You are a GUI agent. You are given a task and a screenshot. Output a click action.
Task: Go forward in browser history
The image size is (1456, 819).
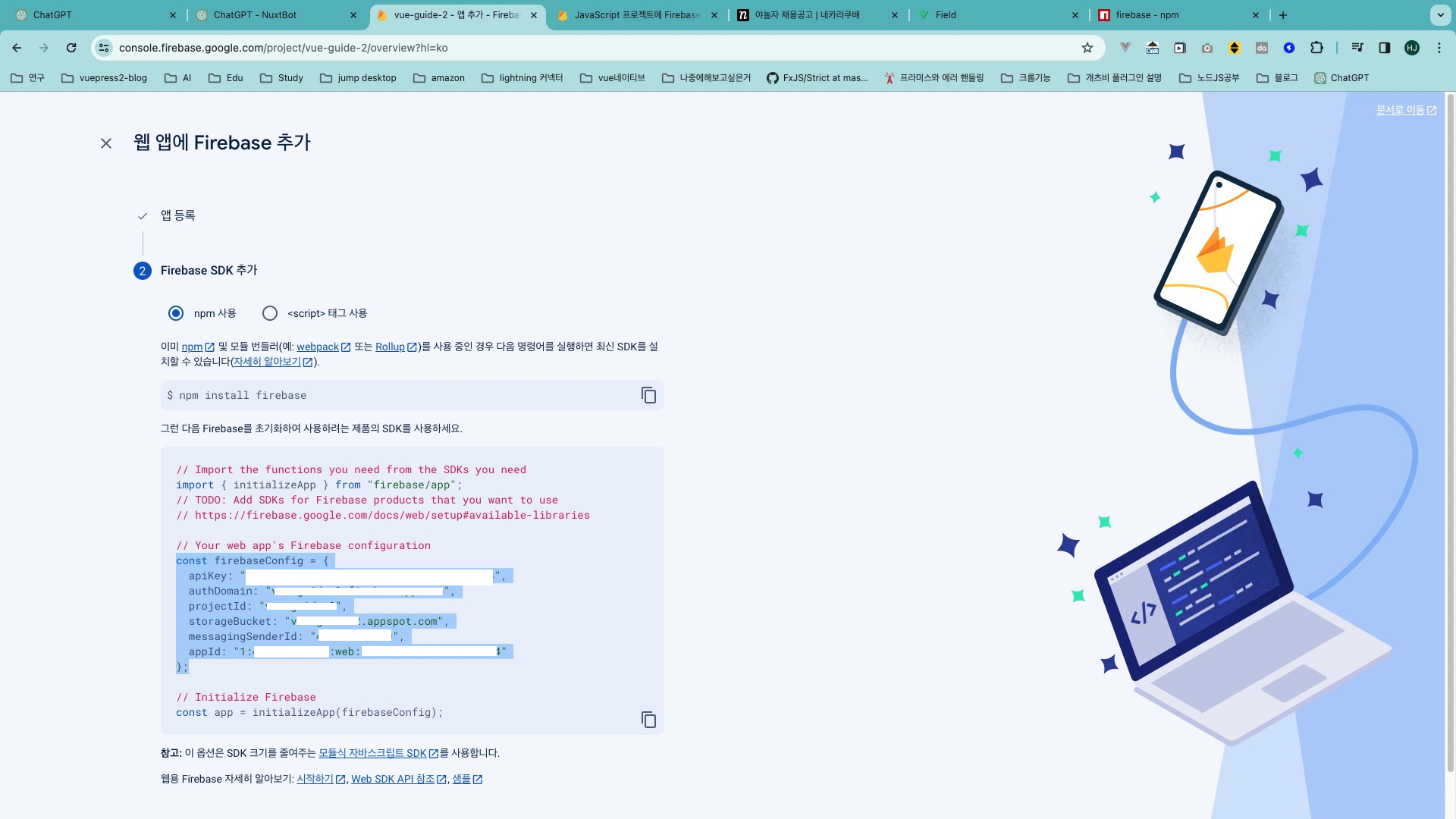[x=44, y=48]
